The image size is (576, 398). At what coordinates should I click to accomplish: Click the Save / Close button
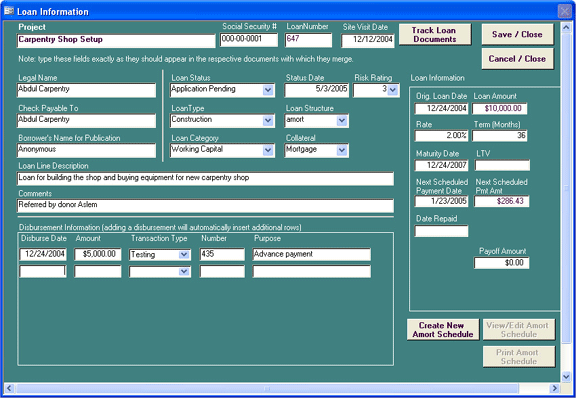[x=517, y=34]
